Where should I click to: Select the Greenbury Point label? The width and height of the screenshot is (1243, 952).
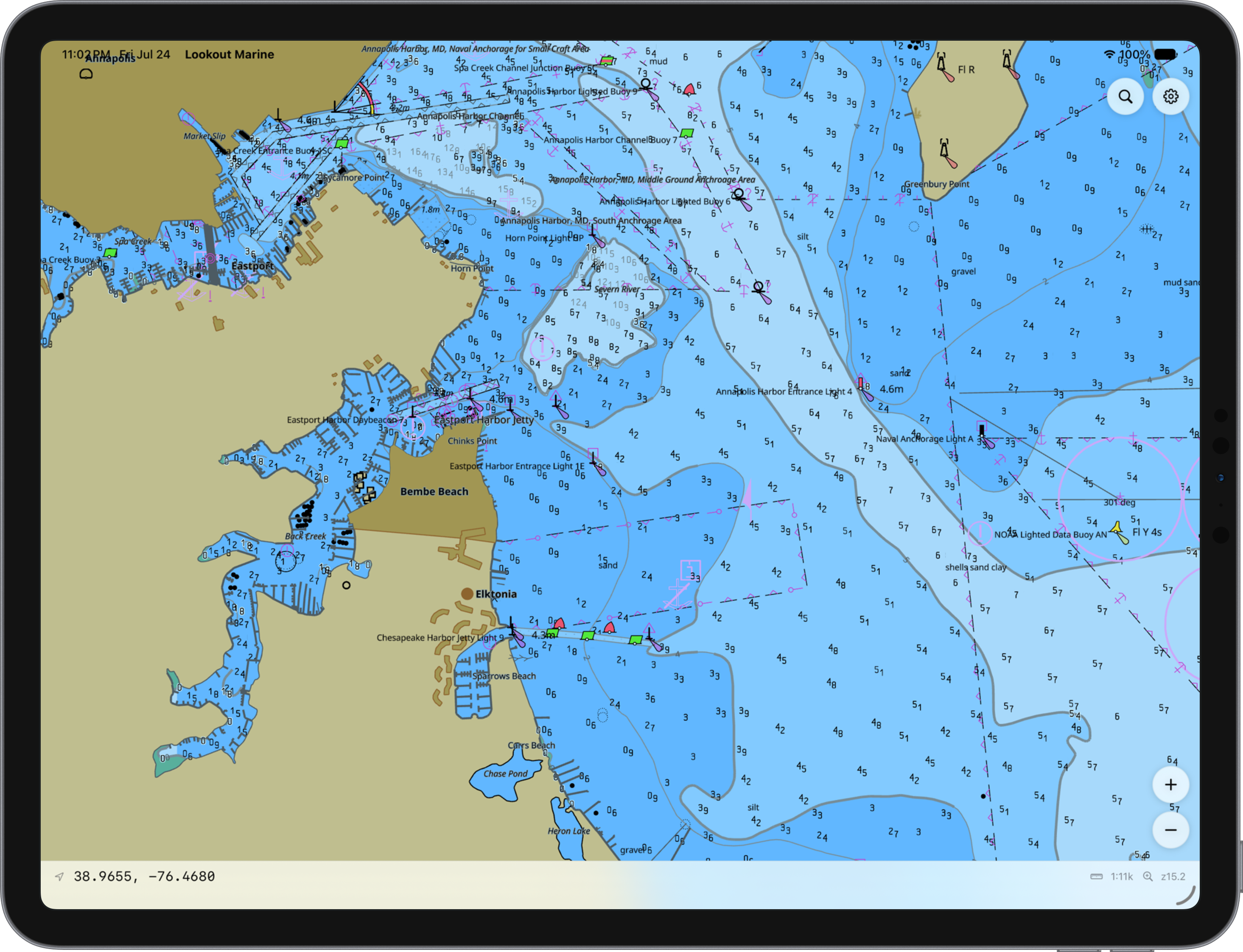[x=936, y=184]
